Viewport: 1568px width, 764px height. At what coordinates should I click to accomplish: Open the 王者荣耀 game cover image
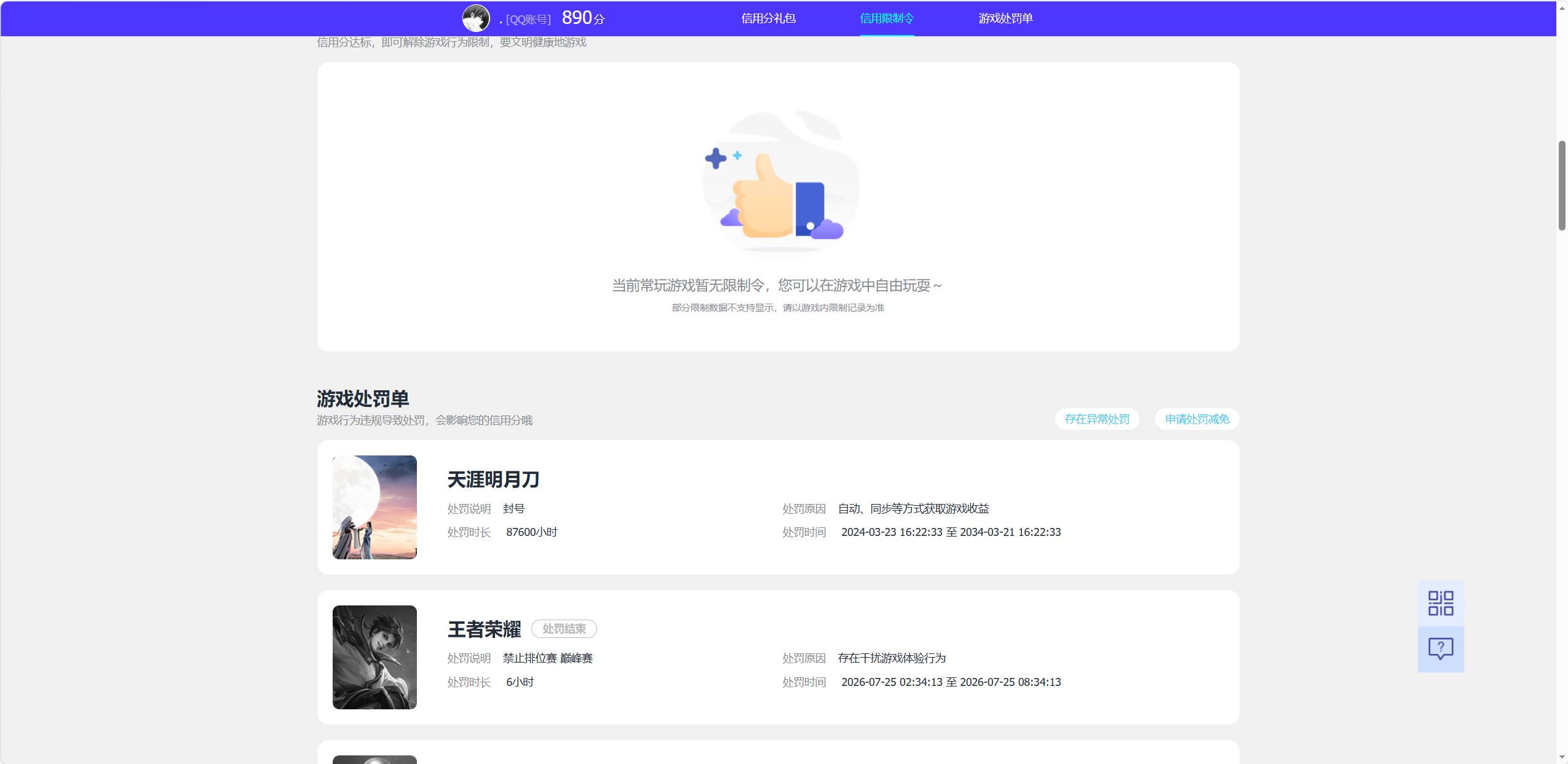374,657
